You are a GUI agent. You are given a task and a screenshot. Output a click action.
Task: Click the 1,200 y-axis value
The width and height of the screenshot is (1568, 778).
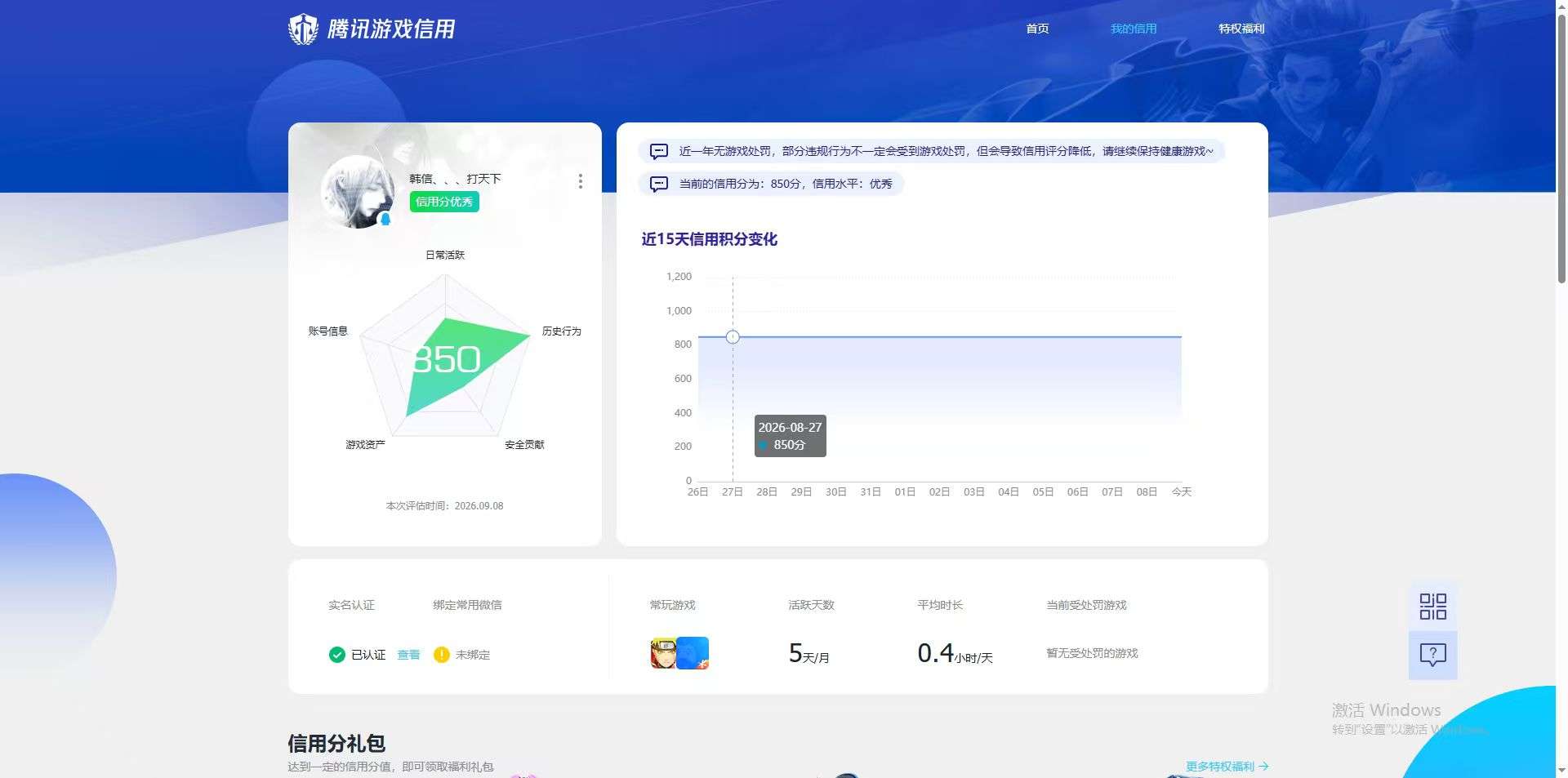(679, 277)
